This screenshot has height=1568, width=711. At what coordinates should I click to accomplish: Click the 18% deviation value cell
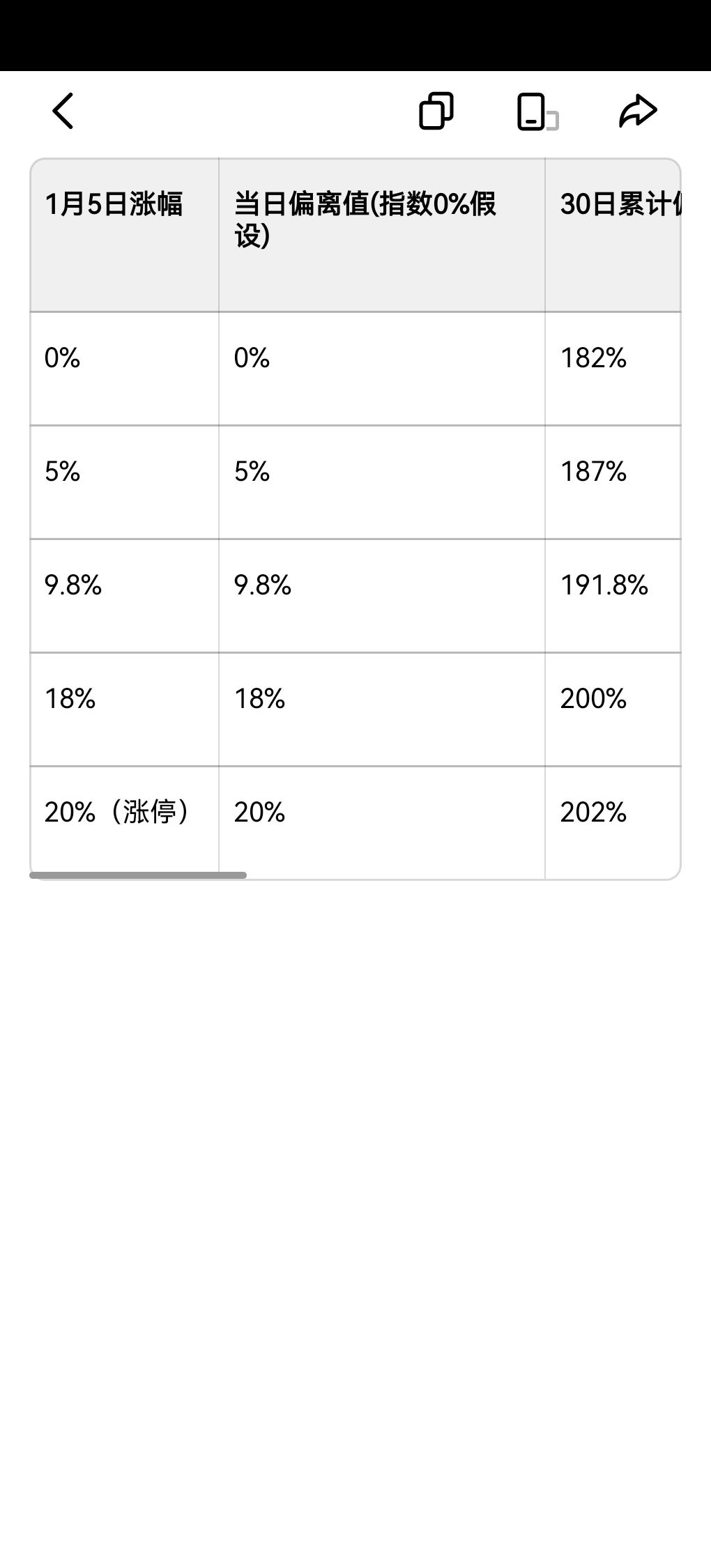[259, 699]
